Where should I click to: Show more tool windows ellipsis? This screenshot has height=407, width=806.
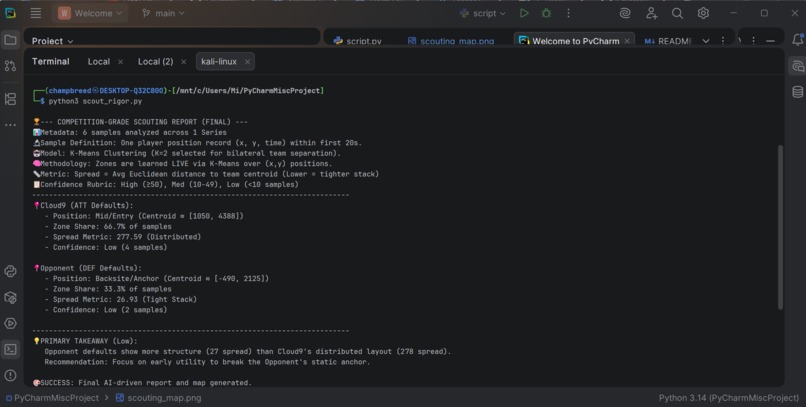click(10, 125)
